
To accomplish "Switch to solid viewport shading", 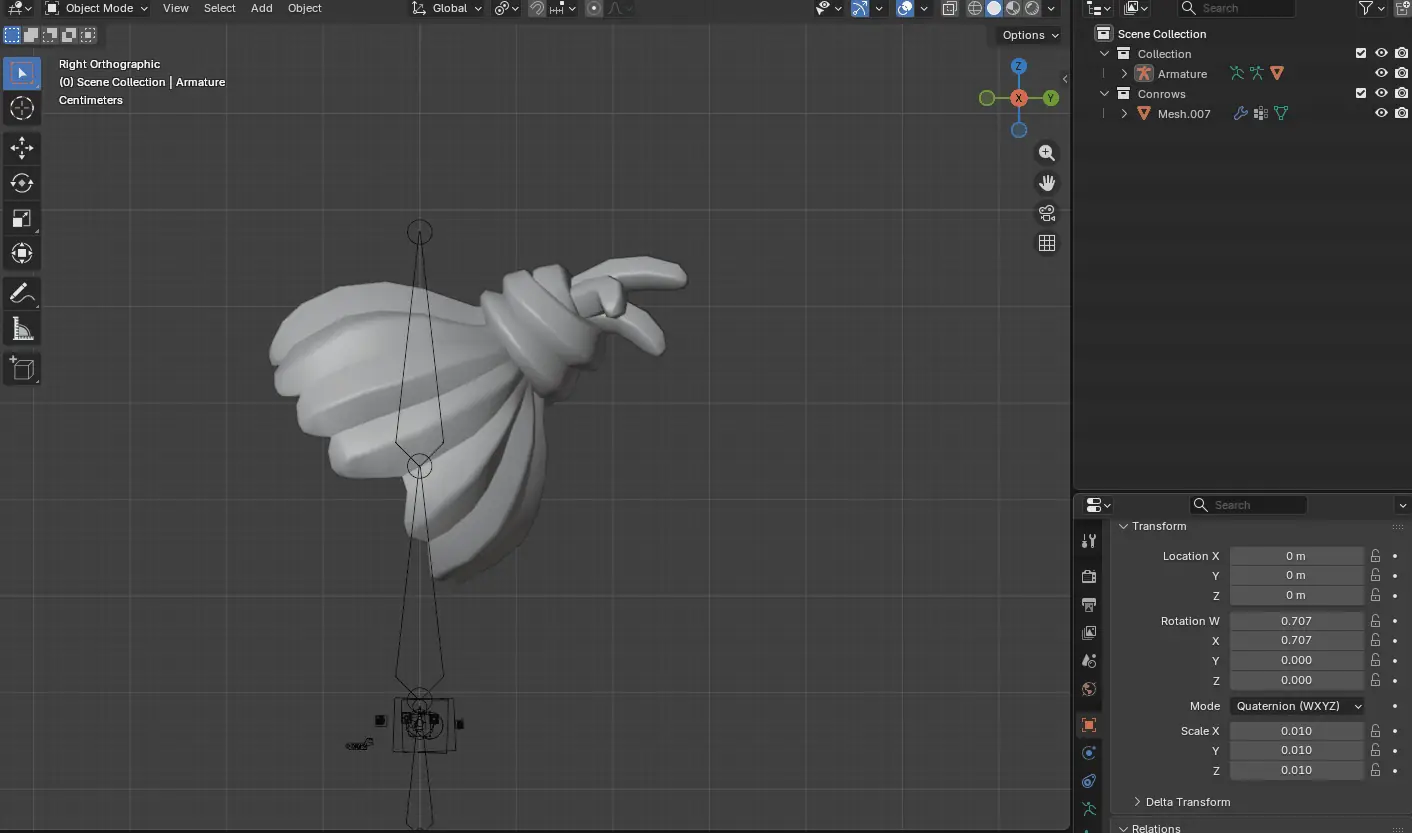I will pos(994,8).
